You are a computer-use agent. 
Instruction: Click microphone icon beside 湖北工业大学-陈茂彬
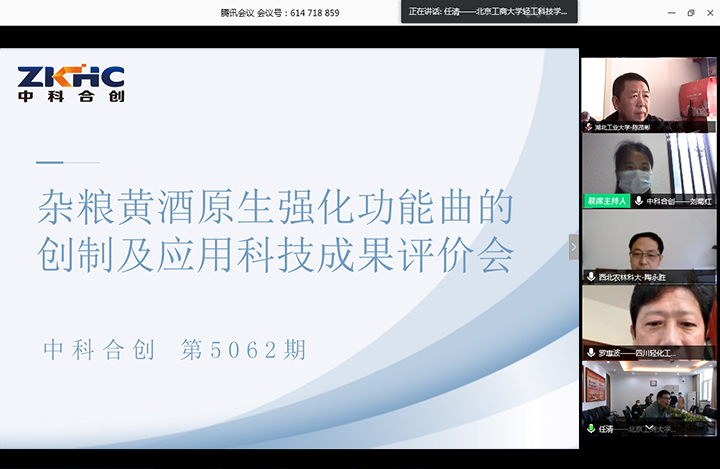589,127
